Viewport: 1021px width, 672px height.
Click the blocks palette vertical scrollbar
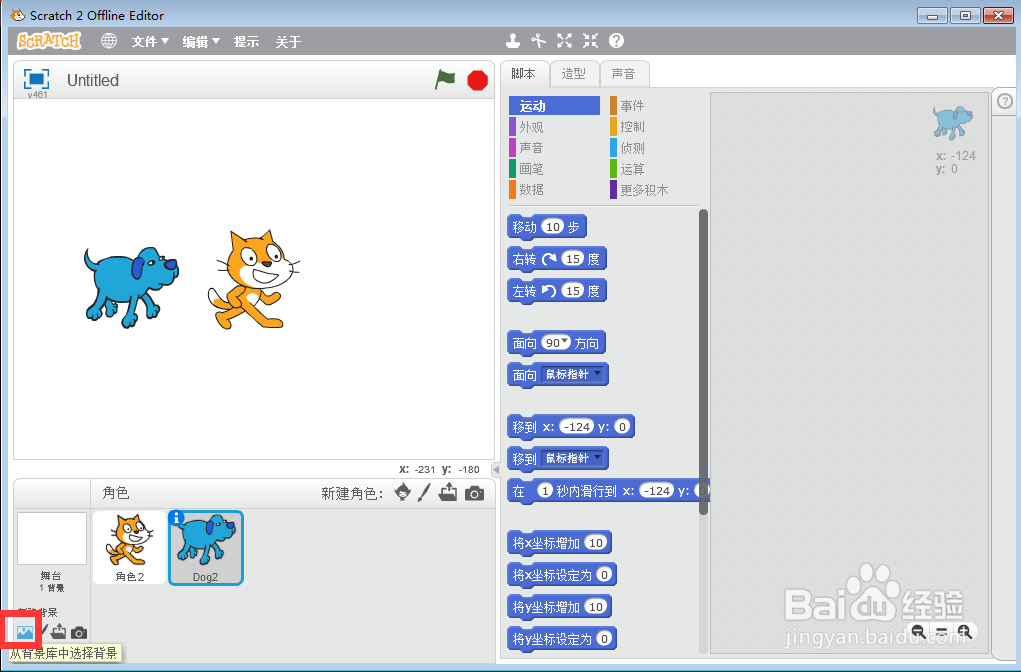703,362
